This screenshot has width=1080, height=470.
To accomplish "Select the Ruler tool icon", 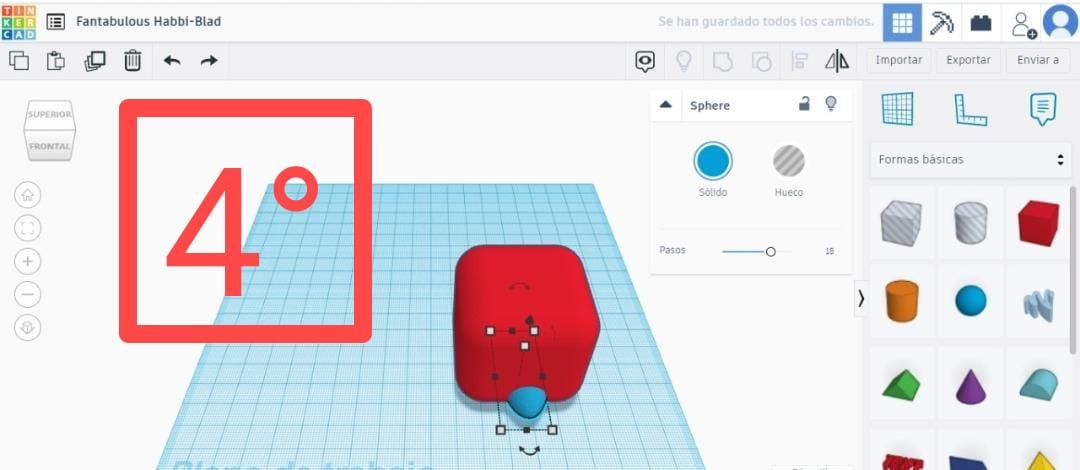I will click(x=970, y=110).
